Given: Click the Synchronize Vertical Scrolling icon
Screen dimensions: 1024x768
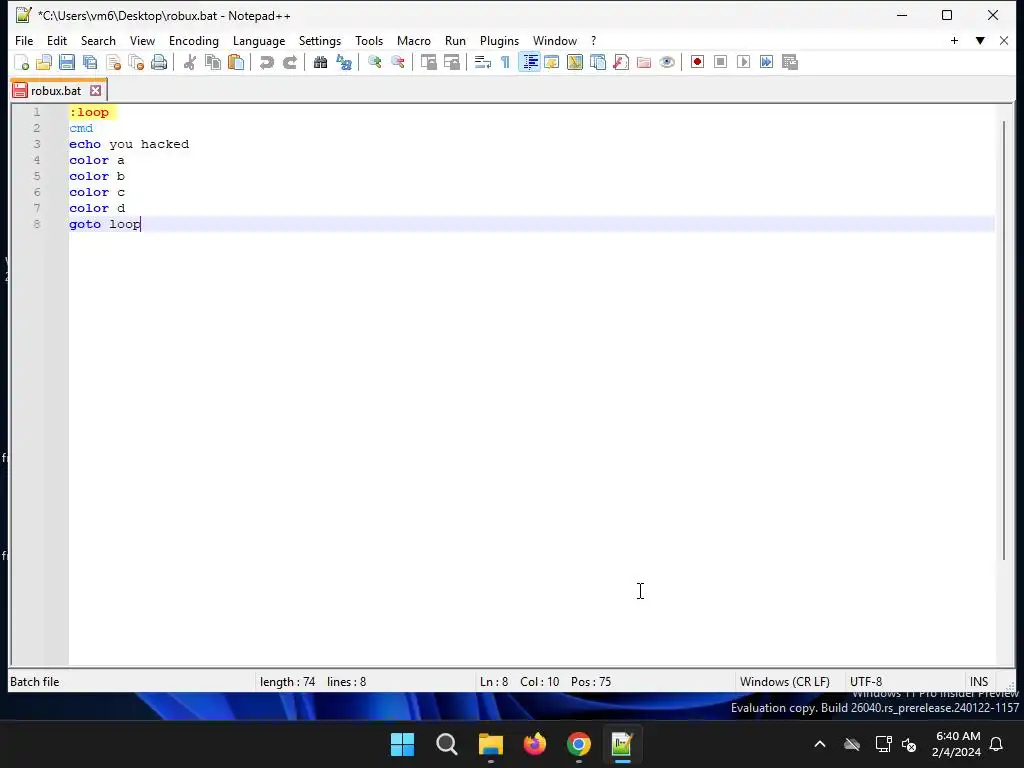Looking at the screenshot, I should pyautogui.click(x=428, y=62).
